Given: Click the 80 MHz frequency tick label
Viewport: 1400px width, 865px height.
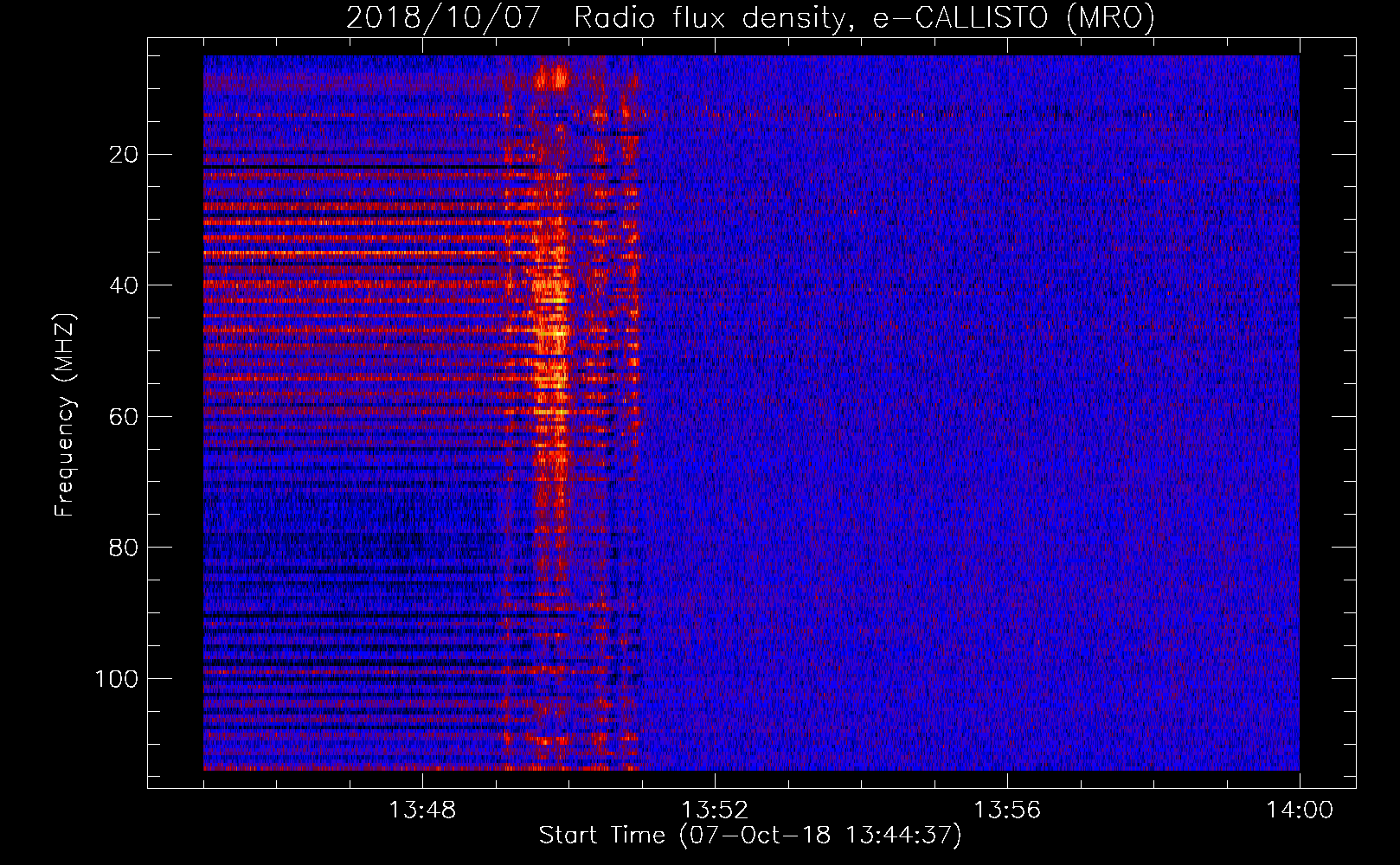Looking at the screenshot, I should 125,548.
